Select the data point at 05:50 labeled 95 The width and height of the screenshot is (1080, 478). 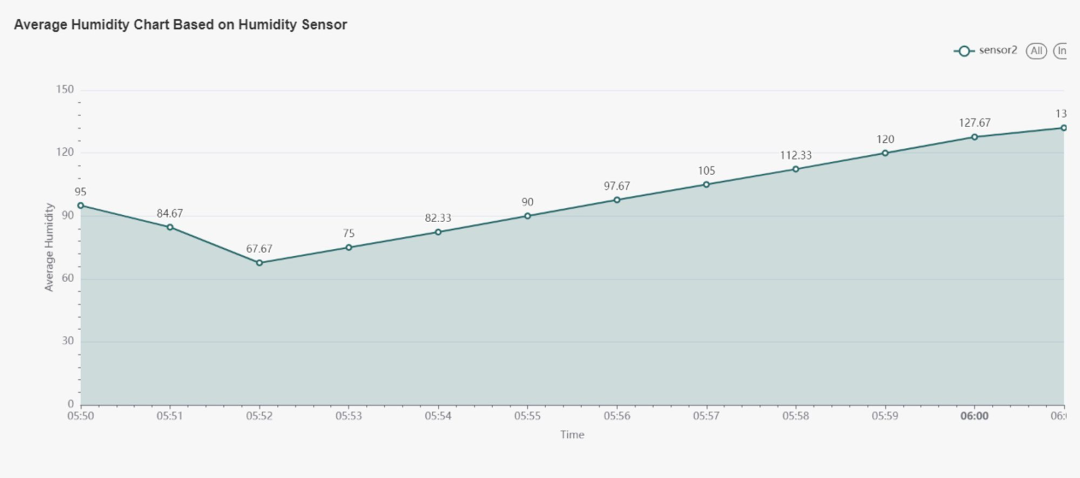tap(80, 205)
